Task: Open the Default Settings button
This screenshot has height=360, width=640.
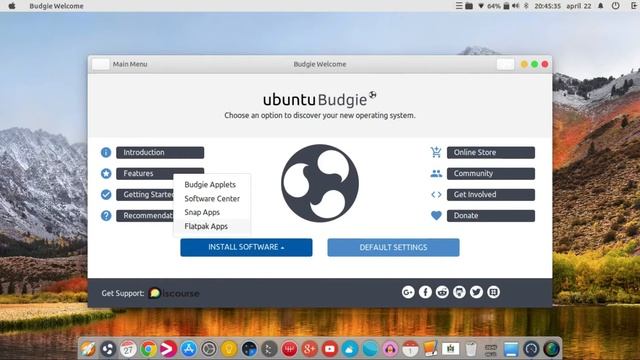Action: pos(393,247)
